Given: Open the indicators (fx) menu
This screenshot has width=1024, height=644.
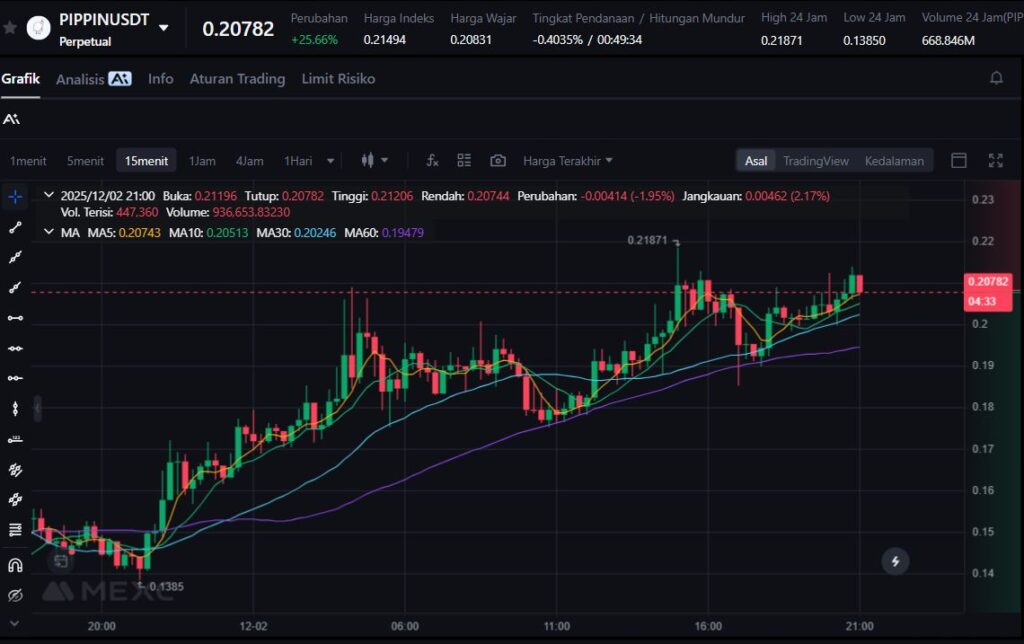Looking at the screenshot, I should pyautogui.click(x=432, y=160).
